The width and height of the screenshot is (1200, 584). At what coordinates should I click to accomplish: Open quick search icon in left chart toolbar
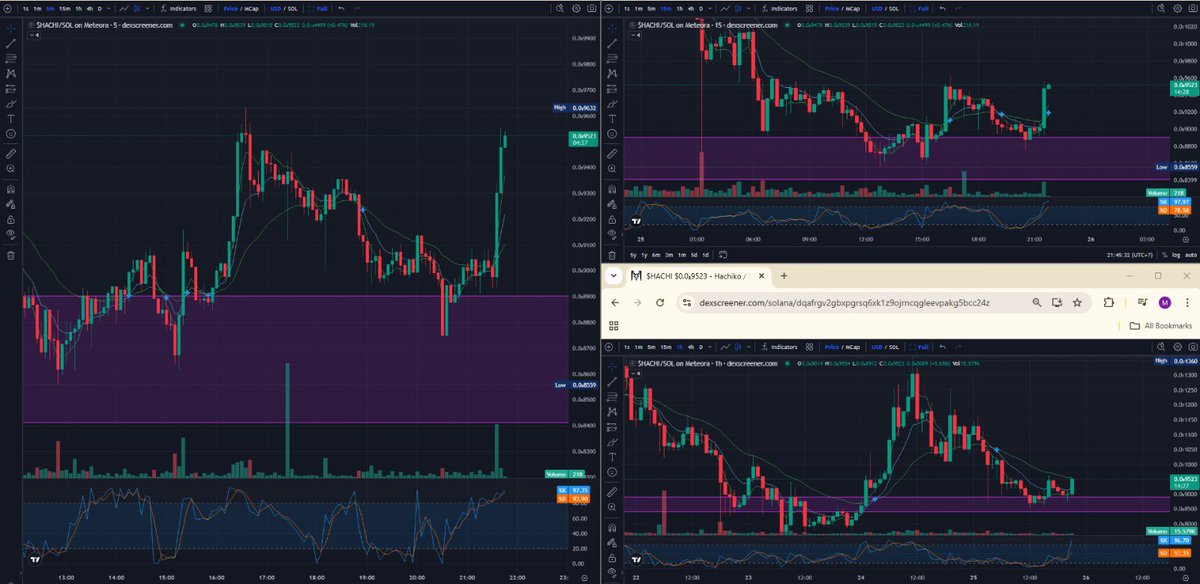click(x=560, y=8)
